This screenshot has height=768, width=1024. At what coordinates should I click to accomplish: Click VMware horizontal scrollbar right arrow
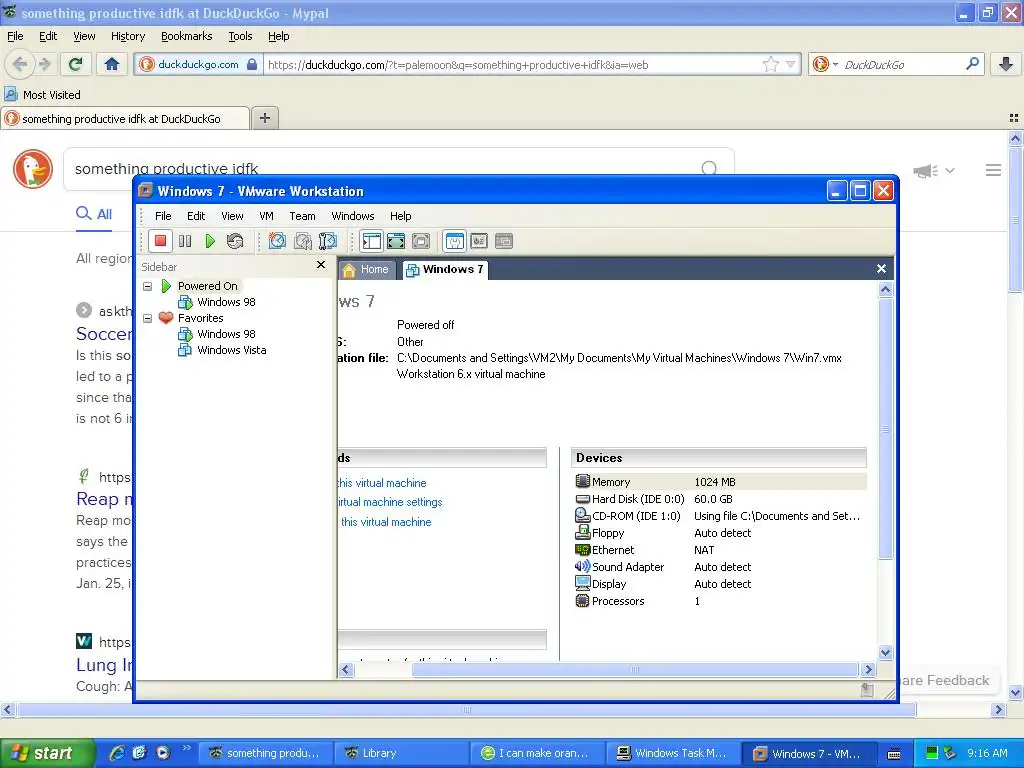[868, 669]
